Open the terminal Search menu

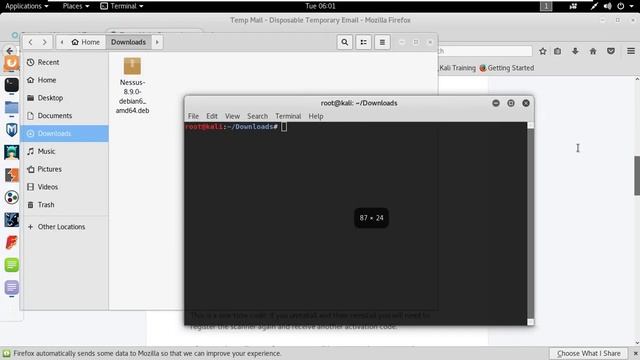[x=258, y=116]
